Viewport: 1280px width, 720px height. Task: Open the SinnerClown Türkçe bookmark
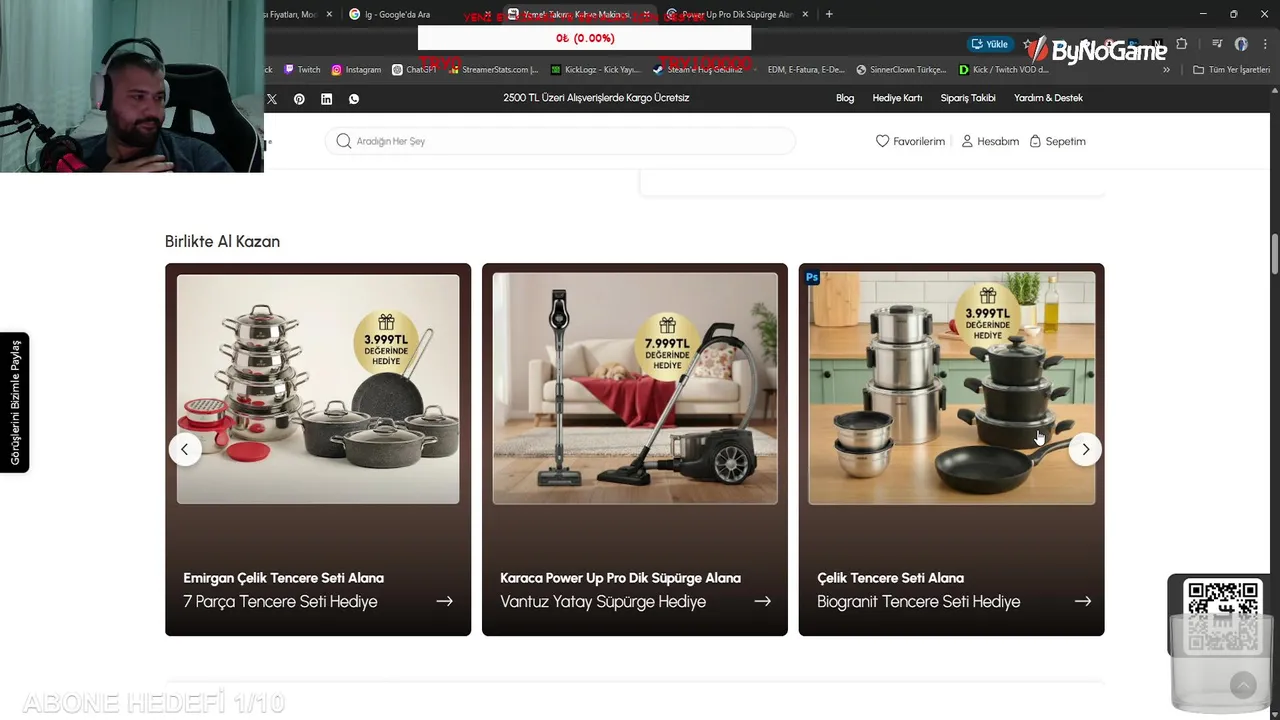click(x=901, y=70)
